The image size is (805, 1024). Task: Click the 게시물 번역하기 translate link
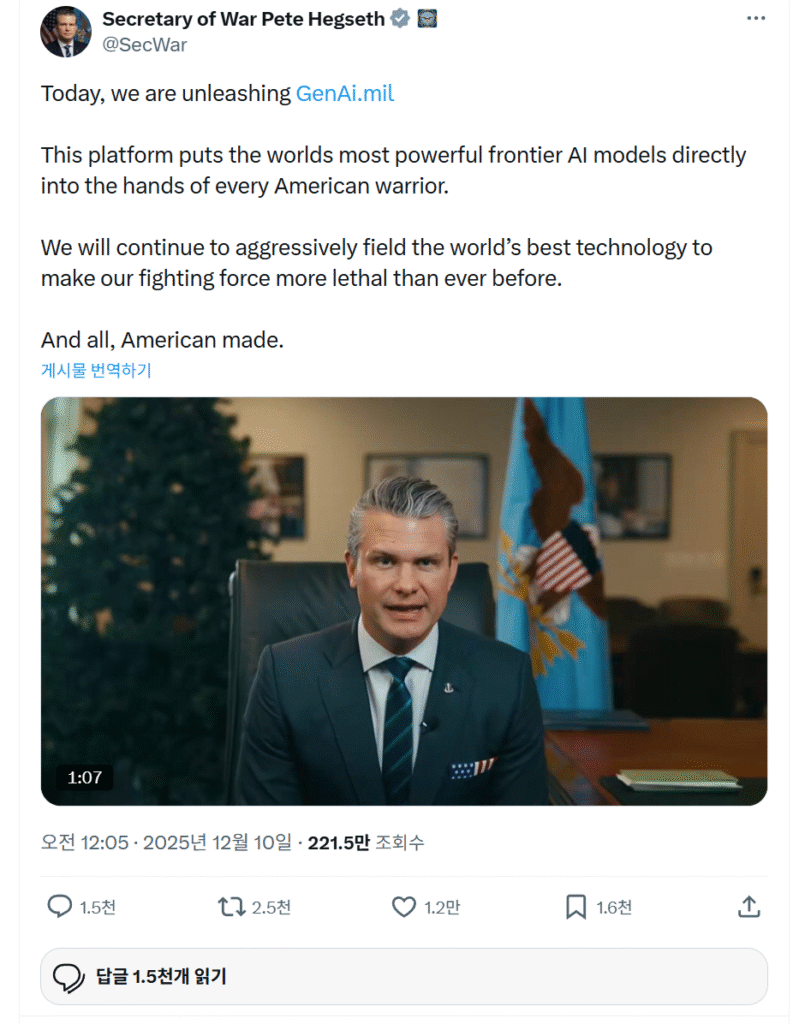[x=96, y=370]
